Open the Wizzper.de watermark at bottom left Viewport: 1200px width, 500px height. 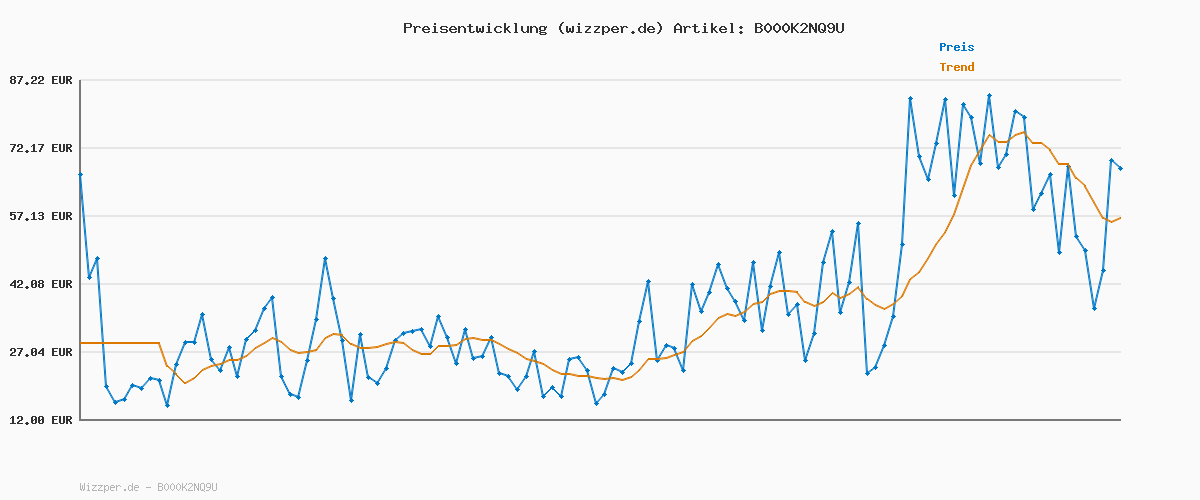148,487
